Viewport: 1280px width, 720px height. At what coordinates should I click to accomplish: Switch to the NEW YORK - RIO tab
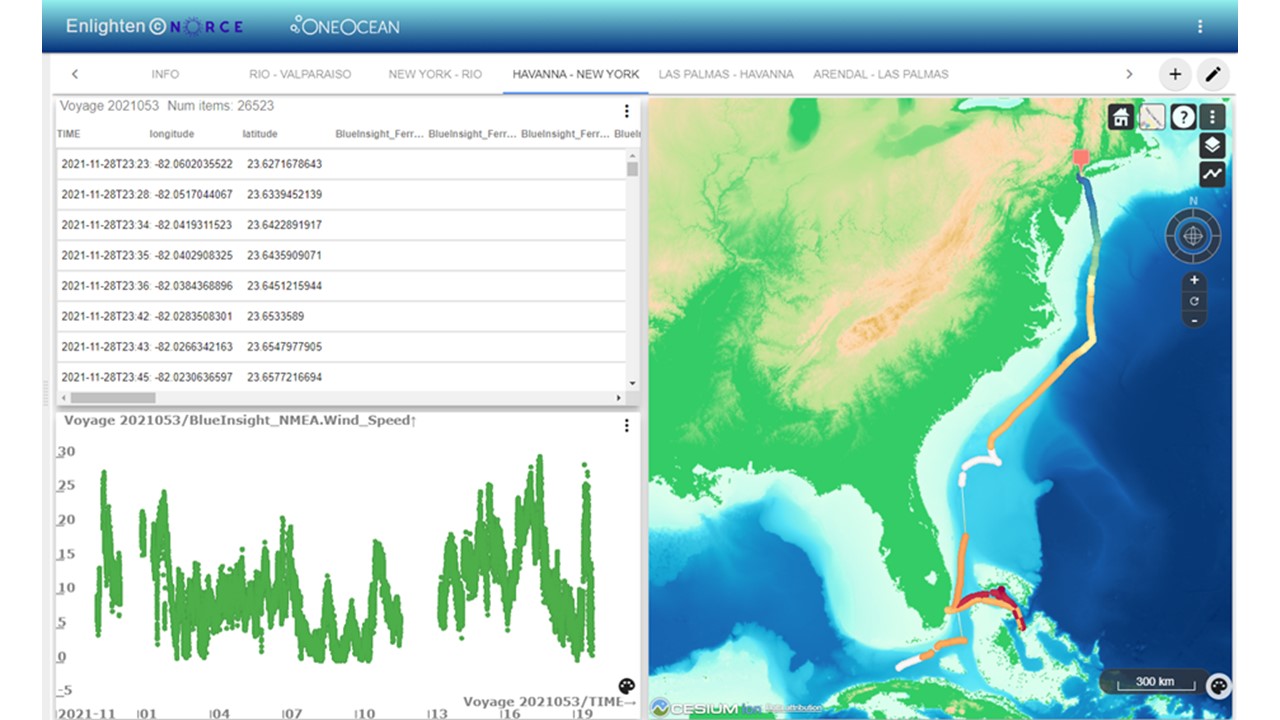435,74
